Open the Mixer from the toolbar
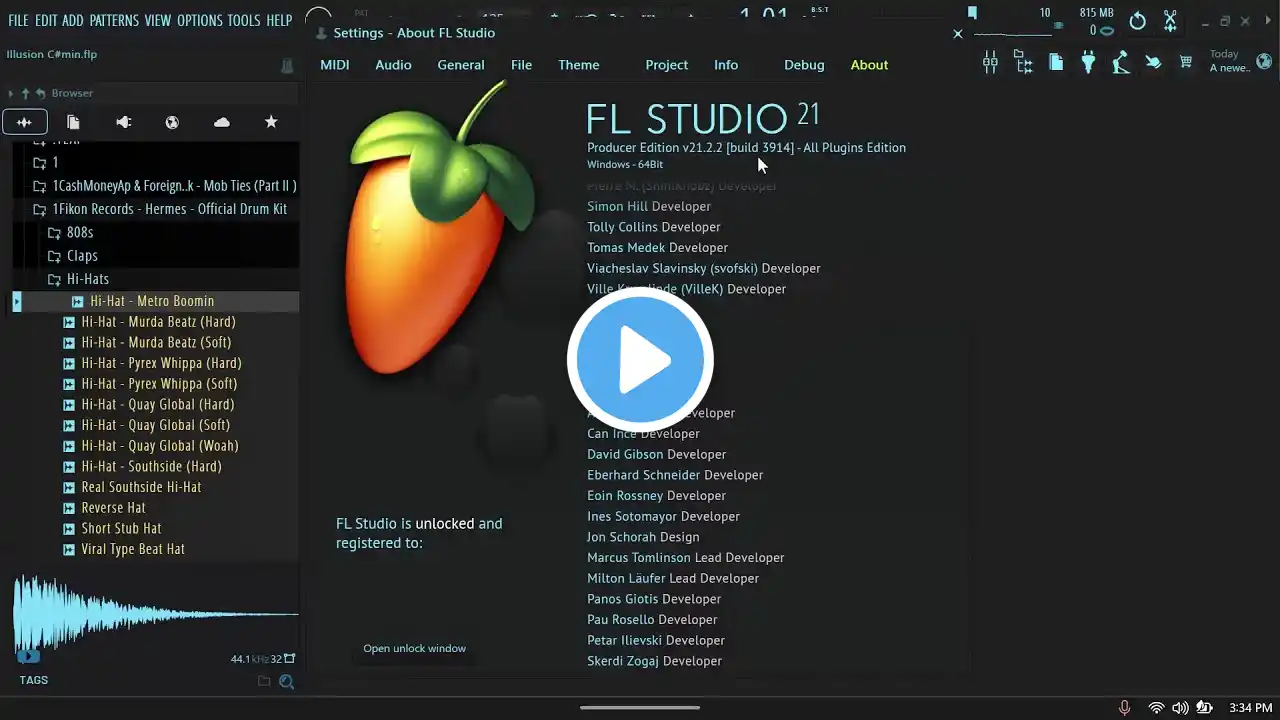The image size is (1280, 720). pyautogui.click(x=990, y=63)
